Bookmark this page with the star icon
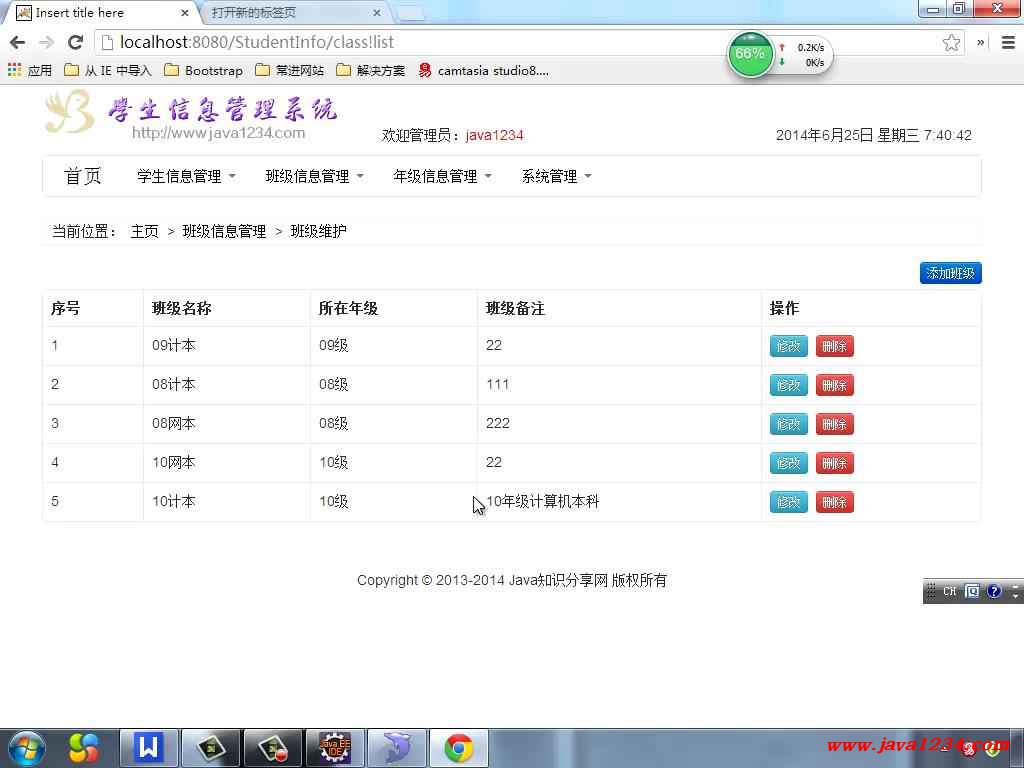Screen dimensions: 1024x768 951,42
